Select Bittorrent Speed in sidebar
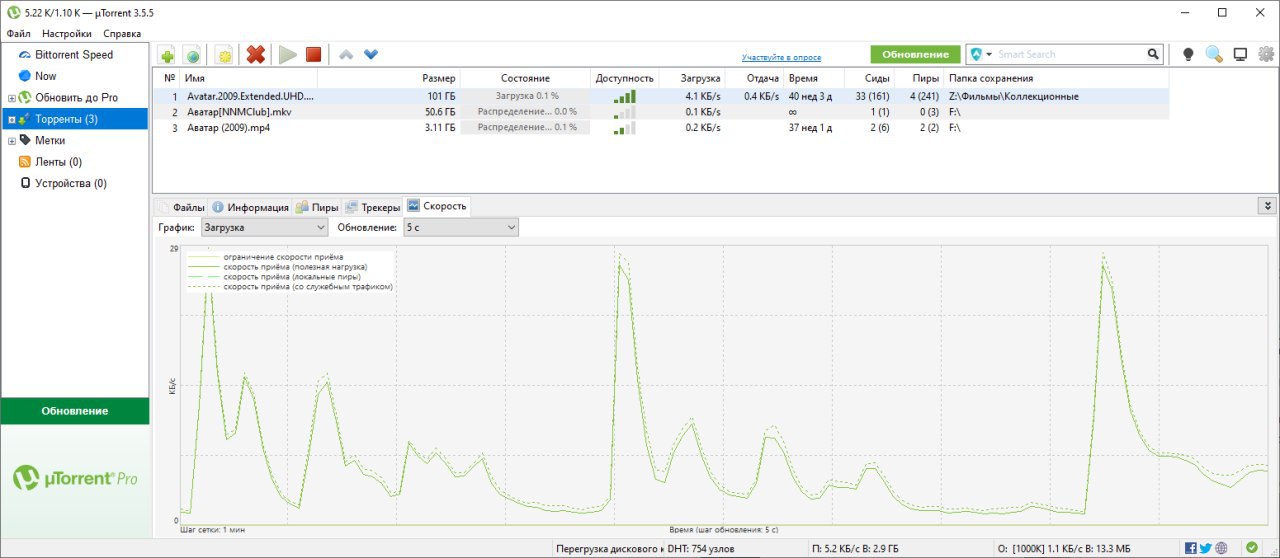This screenshot has width=1280, height=558. 74,55
